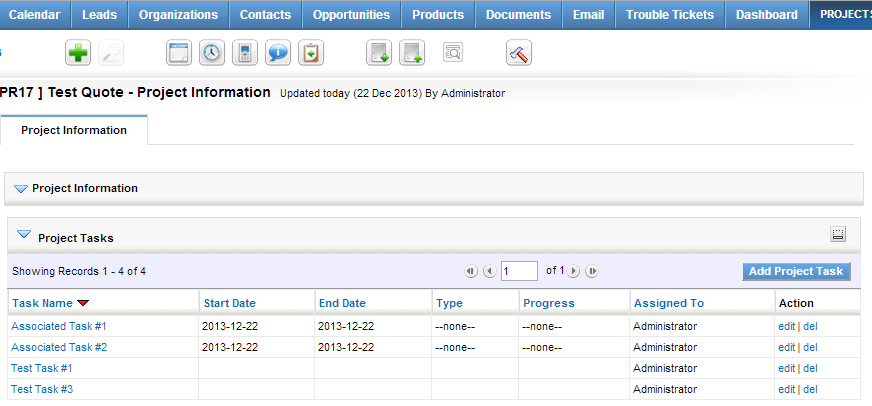Open the clock icon in toolbar
The height and width of the screenshot is (406, 872).
(x=212, y=53)
